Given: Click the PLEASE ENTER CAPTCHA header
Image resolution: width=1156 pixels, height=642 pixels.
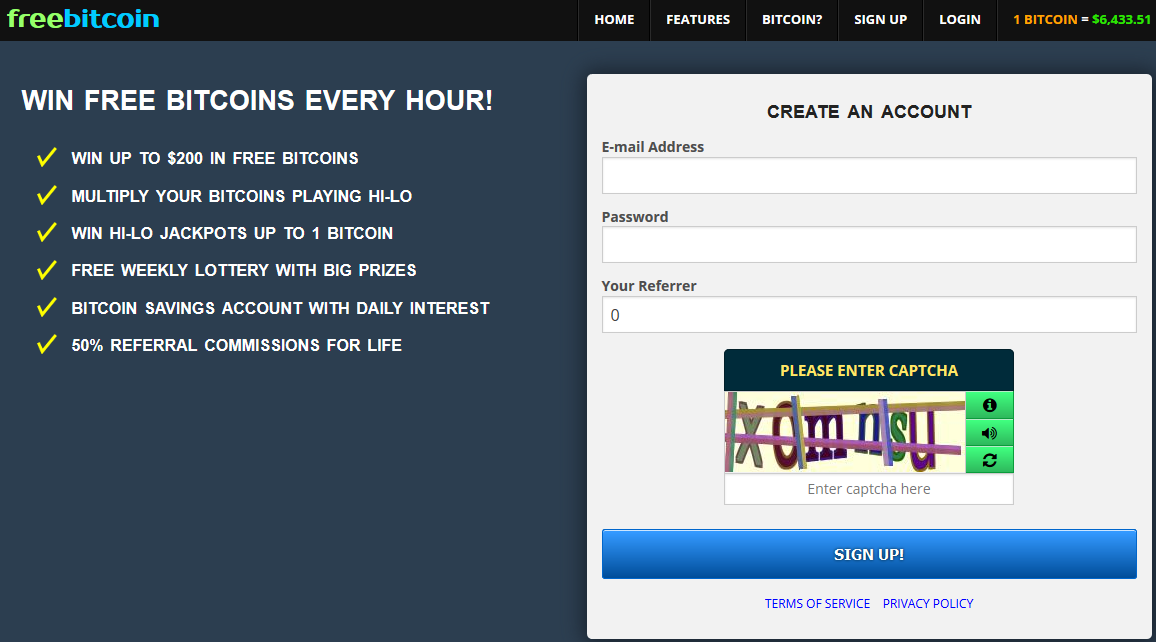Looking at the screenshot, I should [868, 370].
